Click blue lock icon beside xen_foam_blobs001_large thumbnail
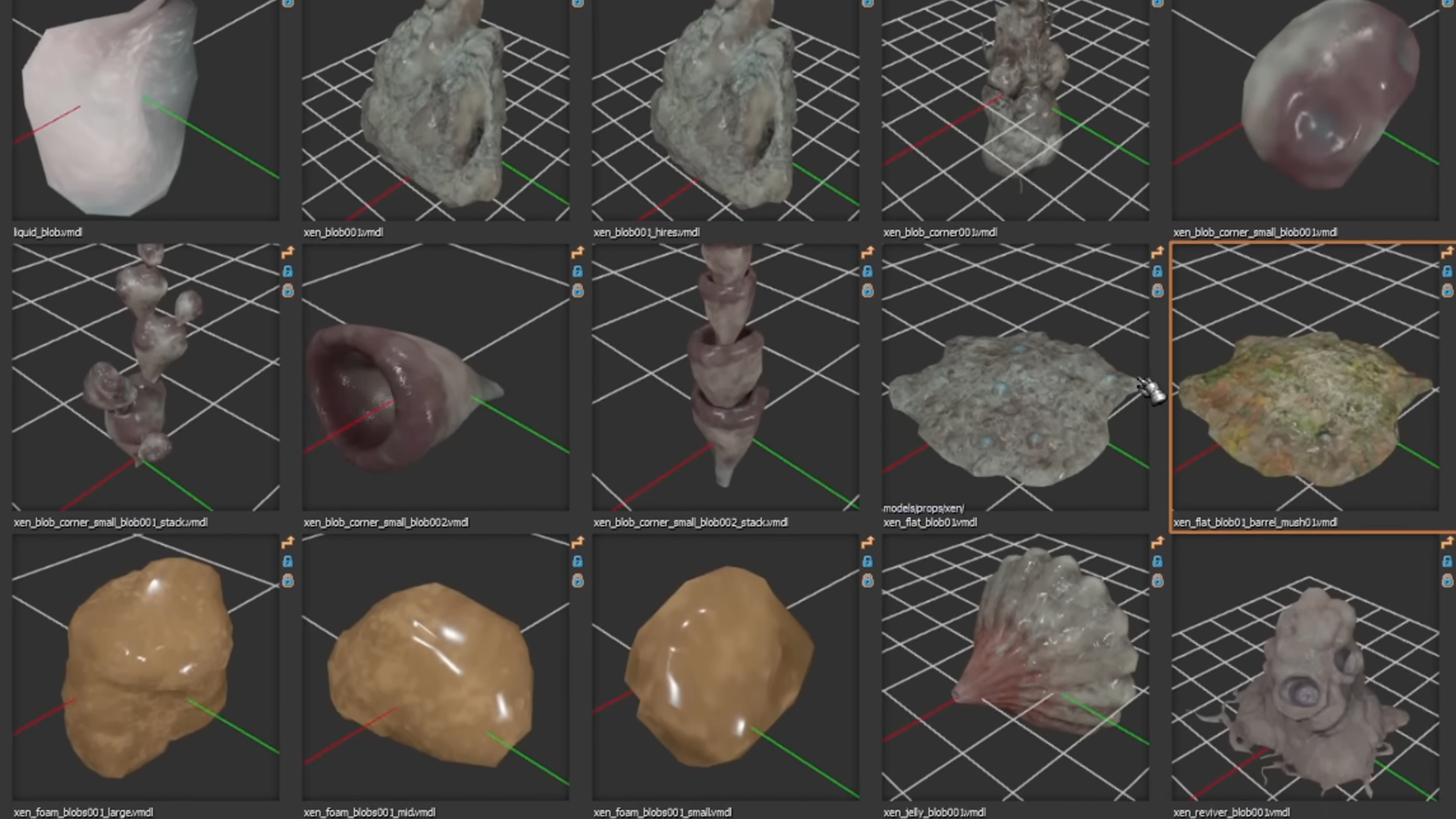Image resolution: width=1456 pixels, height=819 pixels. (x=288, y=562)
